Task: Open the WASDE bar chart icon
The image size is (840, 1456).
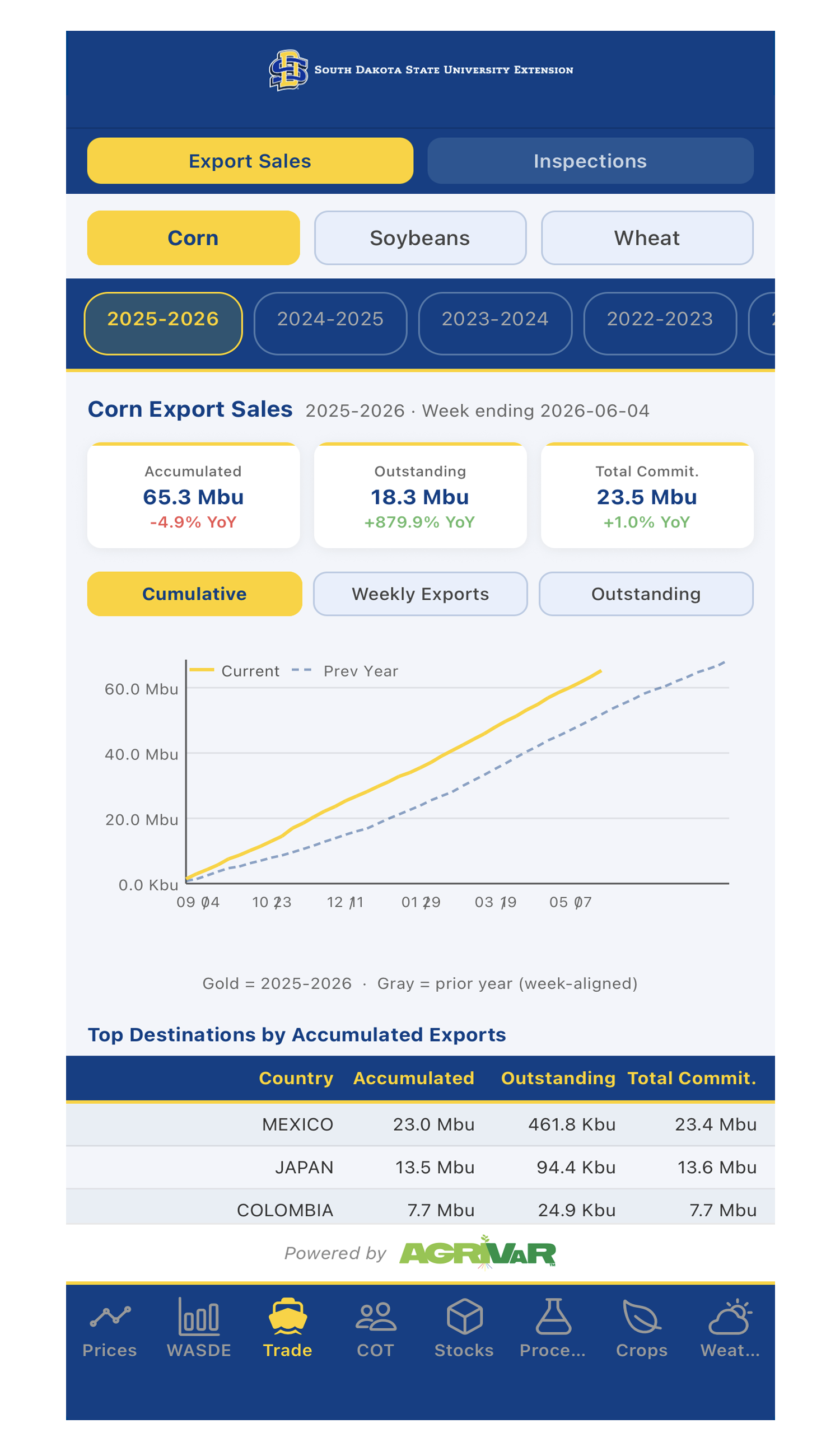Action: click(x=198, y=1317)
